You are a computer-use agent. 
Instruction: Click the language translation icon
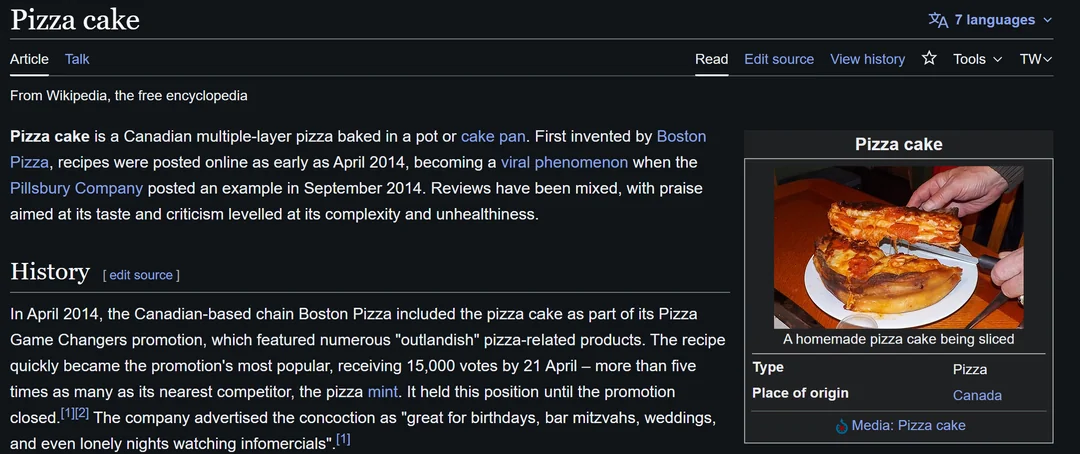tap(937, 20)
